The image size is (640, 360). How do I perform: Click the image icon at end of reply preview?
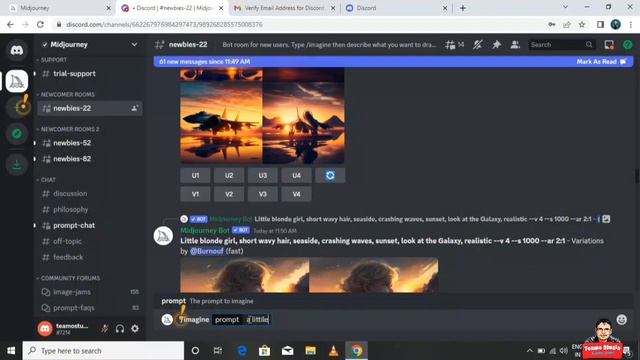coord(606,219)
